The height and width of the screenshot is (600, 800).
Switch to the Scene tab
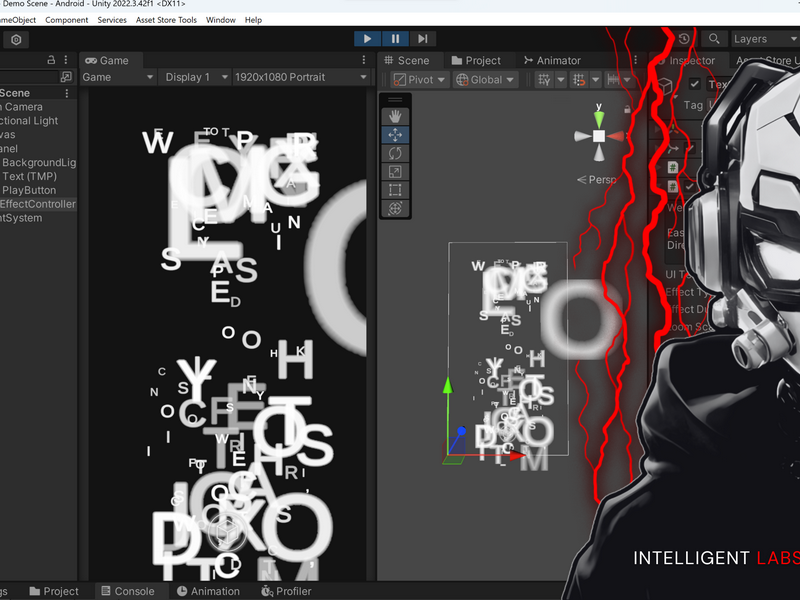(x=407, y=60)
